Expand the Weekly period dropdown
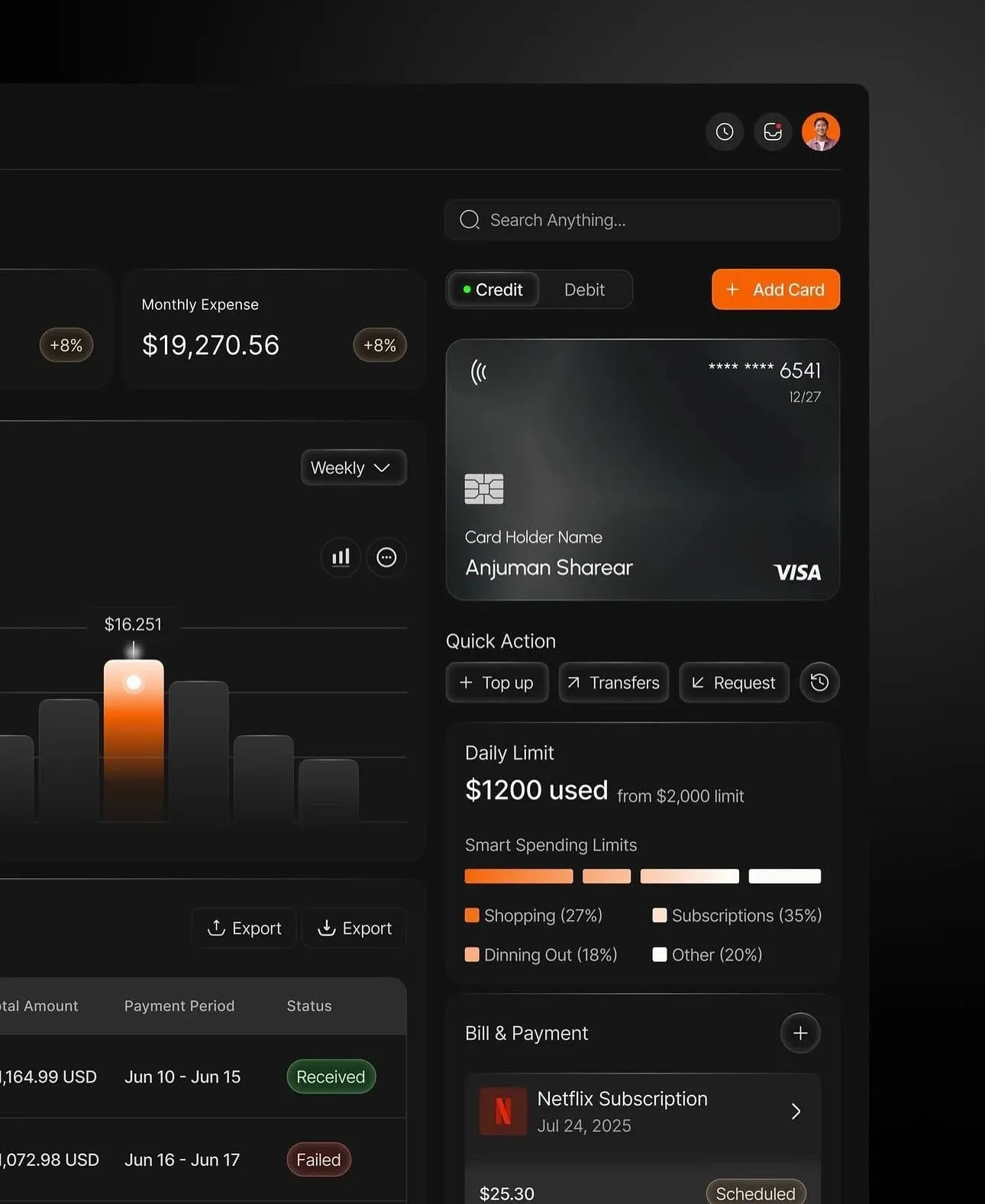985x1204 pixels. click(353, 467)
